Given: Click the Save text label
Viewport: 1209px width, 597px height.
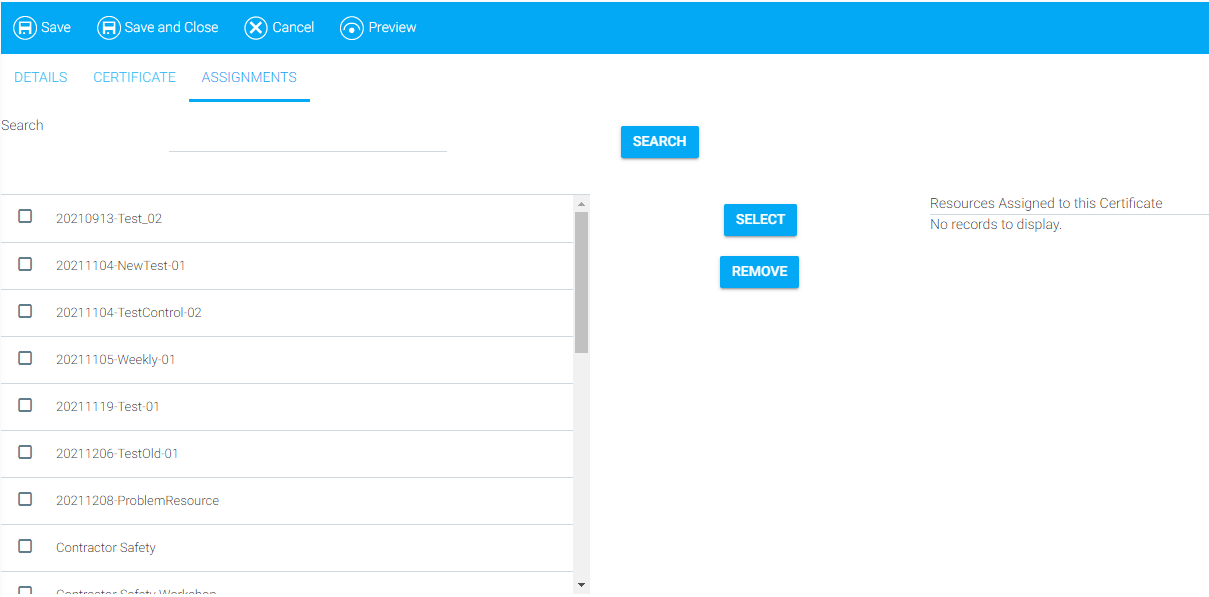Looking at the screenshot, I should coord(56,28).
